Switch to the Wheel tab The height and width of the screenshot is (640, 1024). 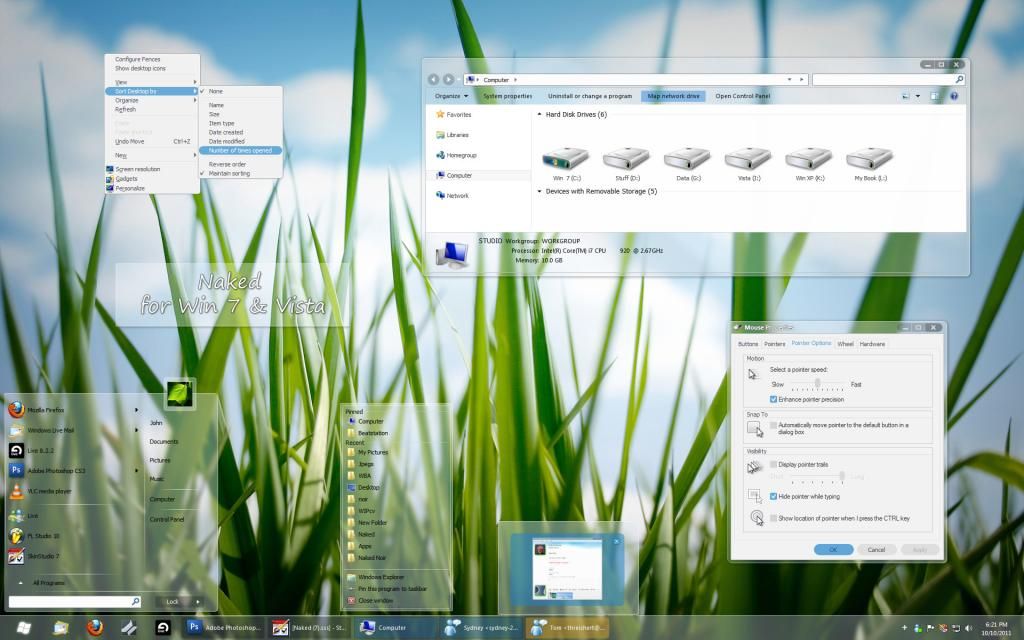(x=846, y=344)
